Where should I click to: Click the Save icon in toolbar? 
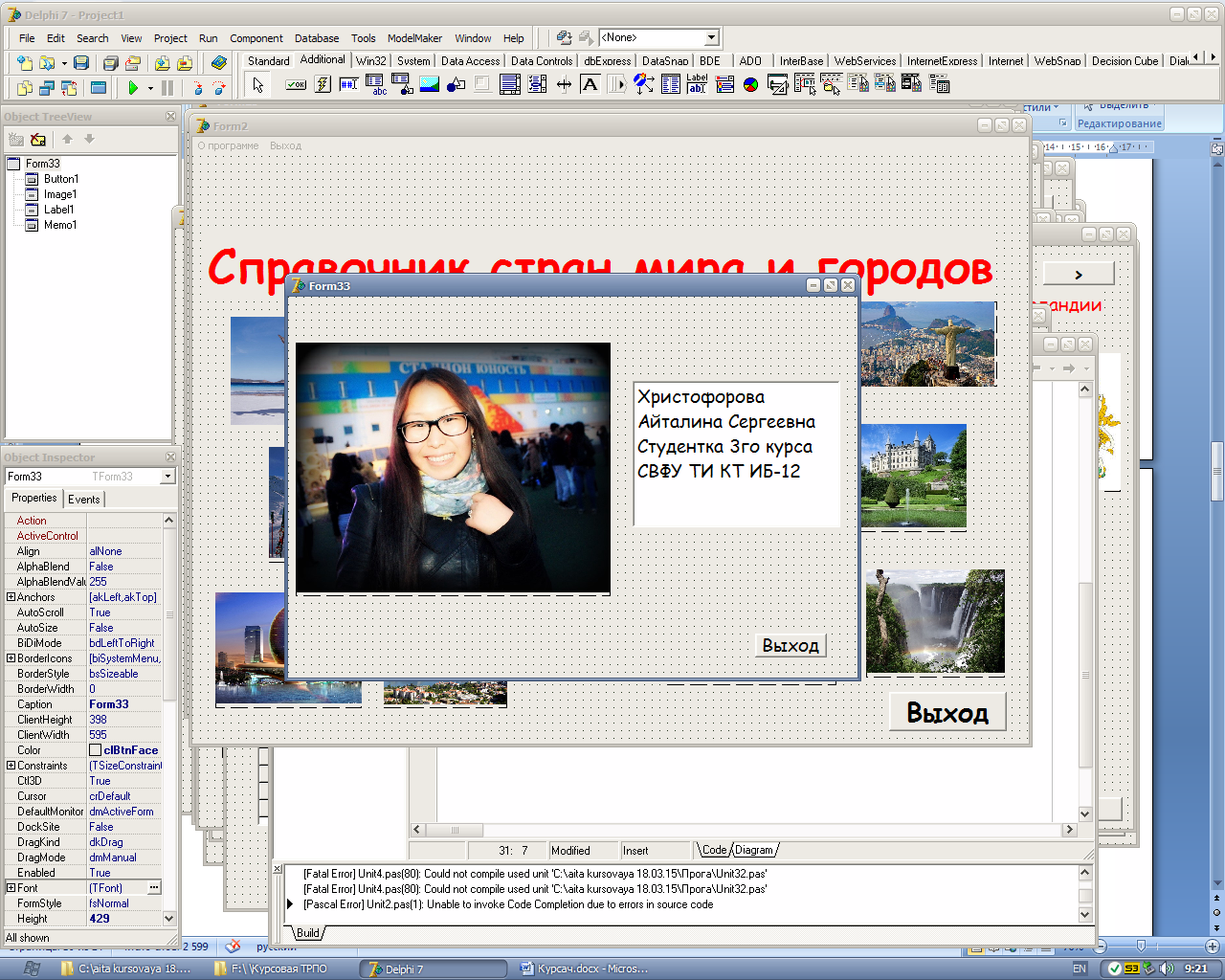click(x=81, y=63)
